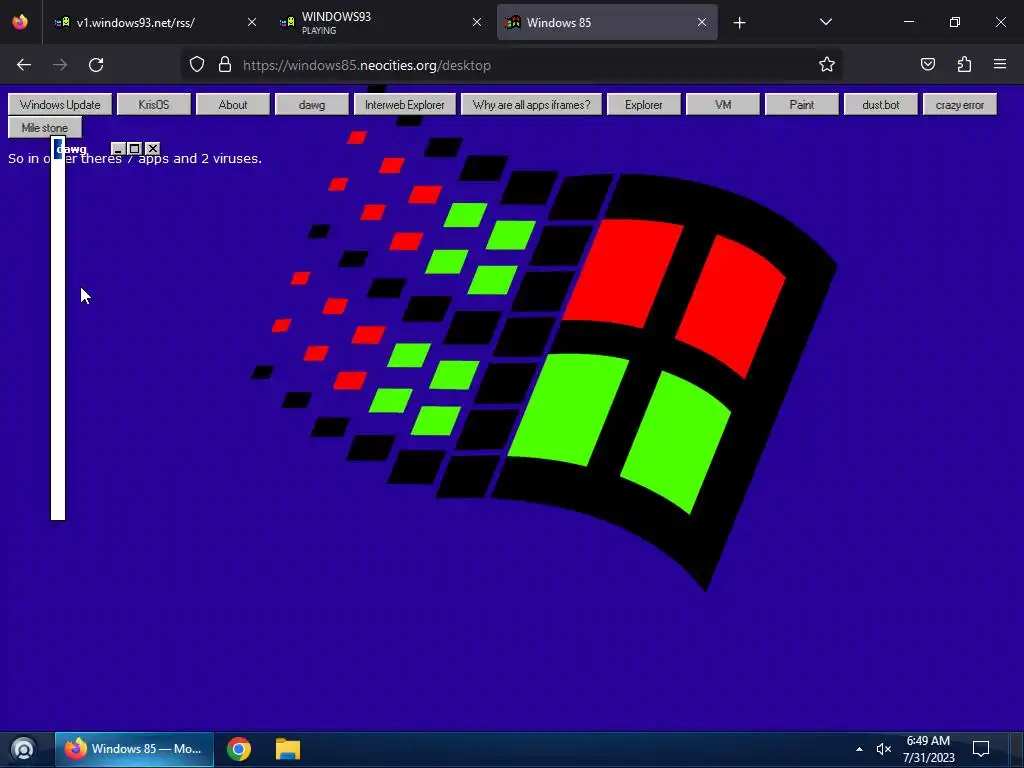The height and width of the screenshot is (768, 1024).
Task: Launch the Paint app button
Action: click(x=802, y=104)
